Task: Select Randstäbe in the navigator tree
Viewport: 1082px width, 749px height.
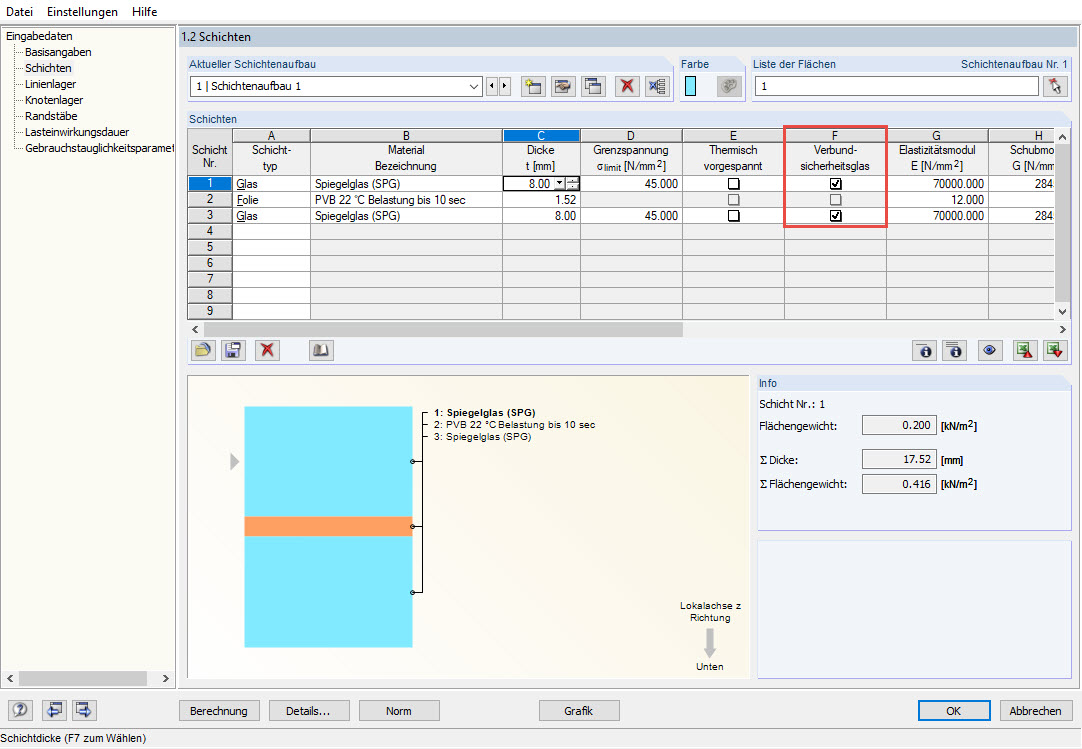Action: click(51, 116)
